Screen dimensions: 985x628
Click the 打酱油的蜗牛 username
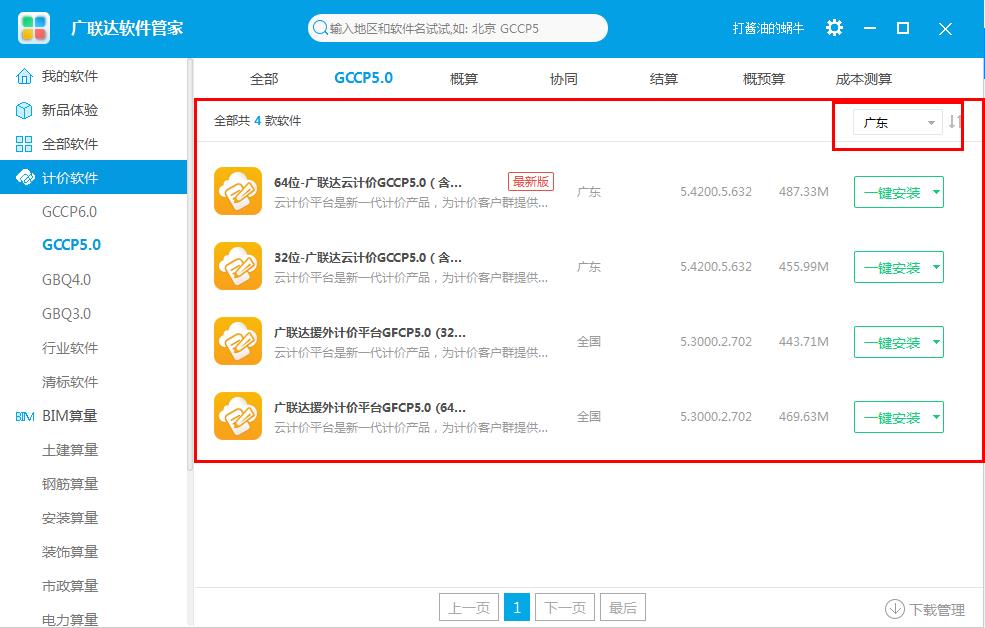click(768, 28)
